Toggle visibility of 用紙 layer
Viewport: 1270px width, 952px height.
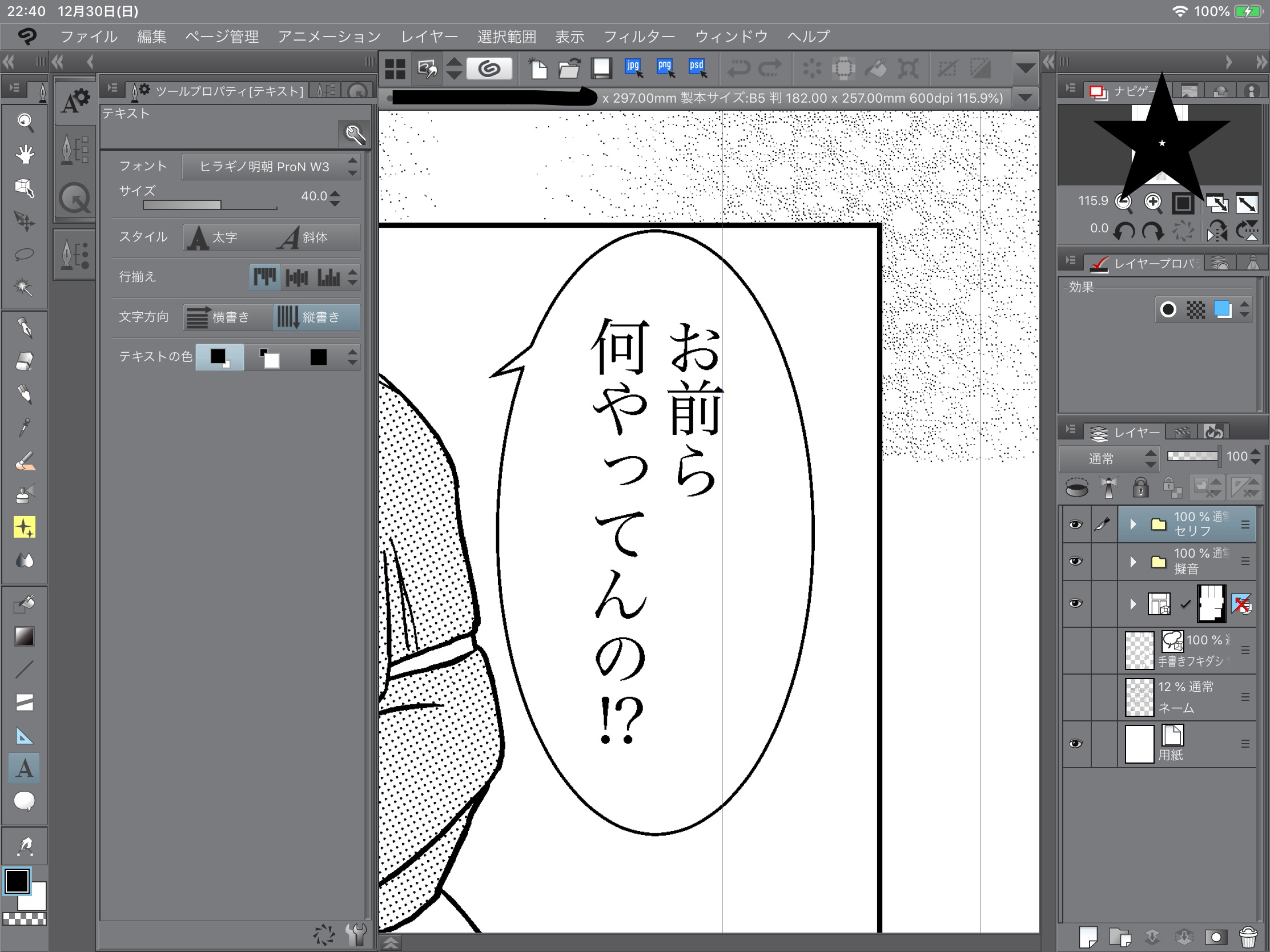(x=1075, y=744)
